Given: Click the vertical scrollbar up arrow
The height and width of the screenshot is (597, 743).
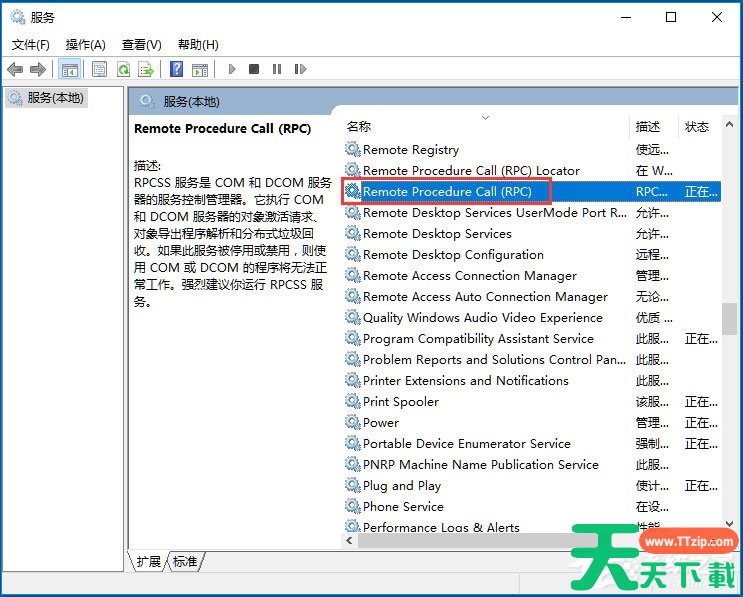Looking at the screenshot, I should (x=729, y=124).
